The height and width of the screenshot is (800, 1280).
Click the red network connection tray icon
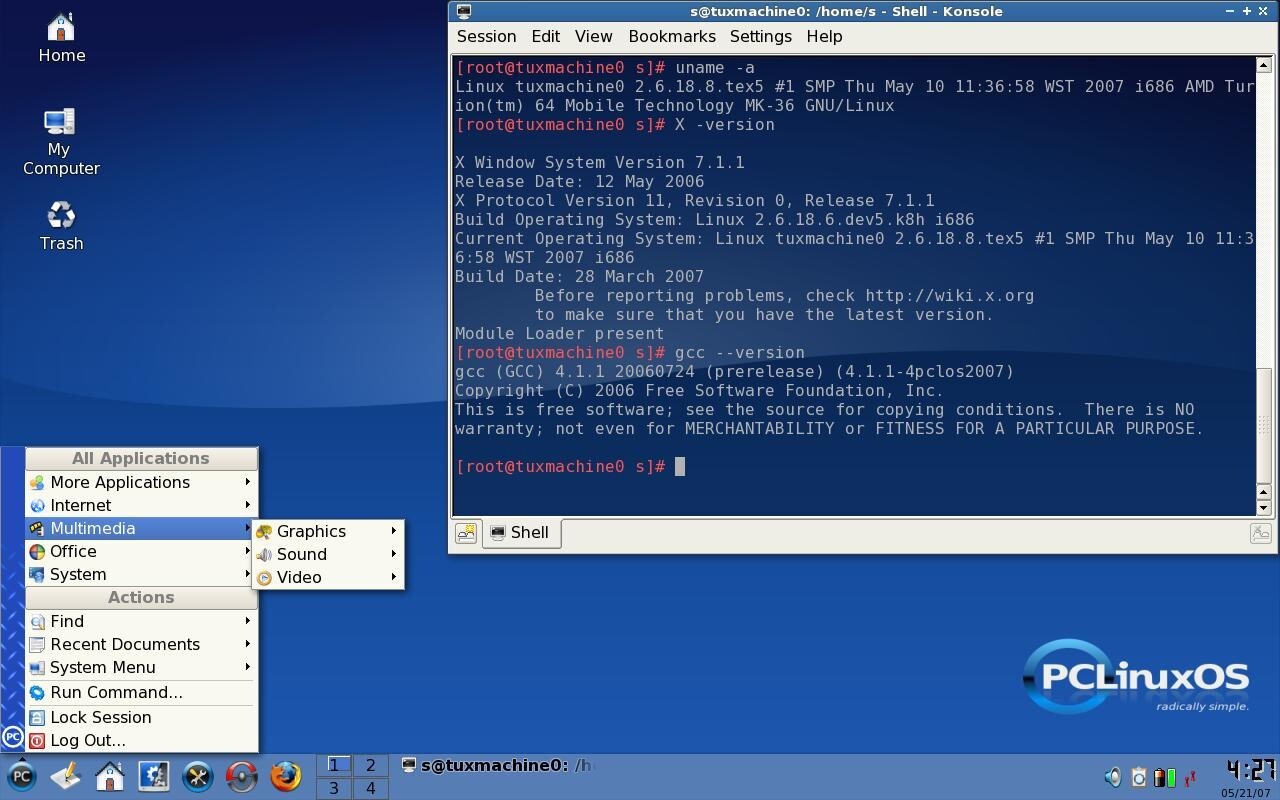click(1189, 777)
